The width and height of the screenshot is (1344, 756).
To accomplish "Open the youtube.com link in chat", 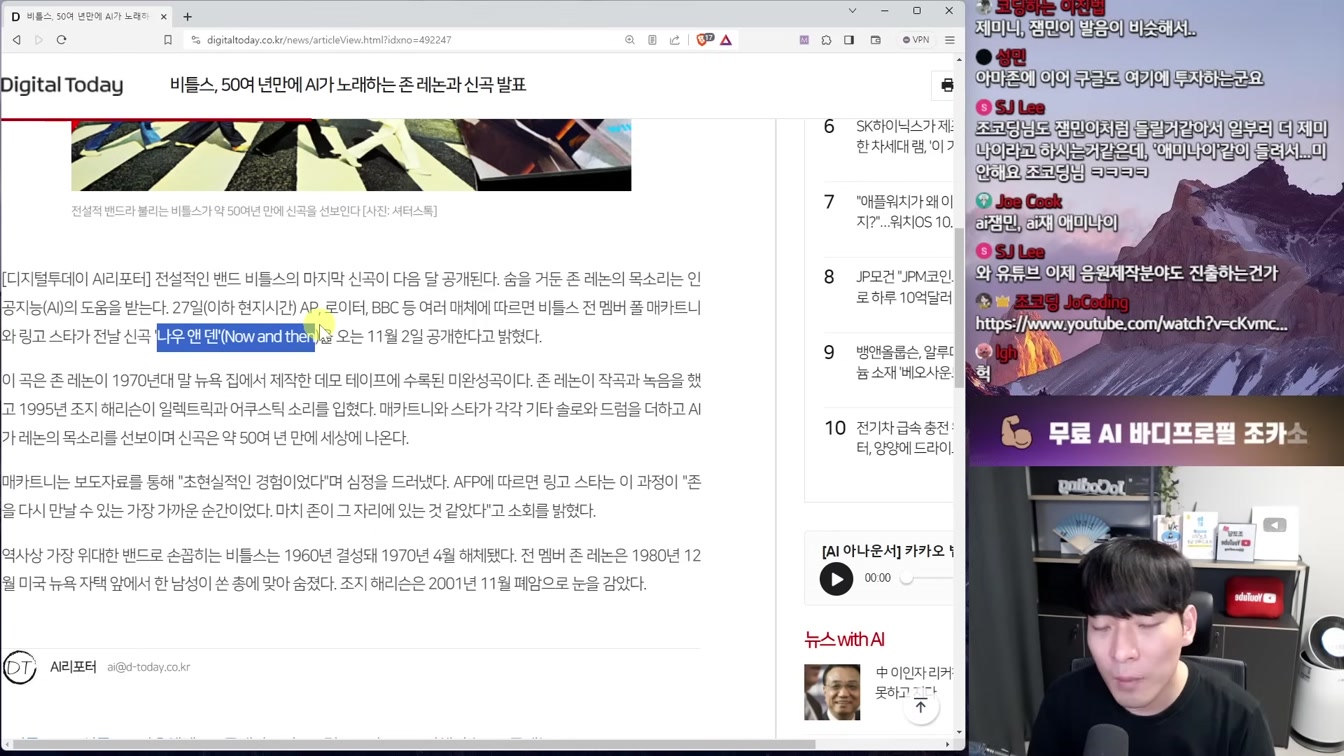I will 1131,324.
